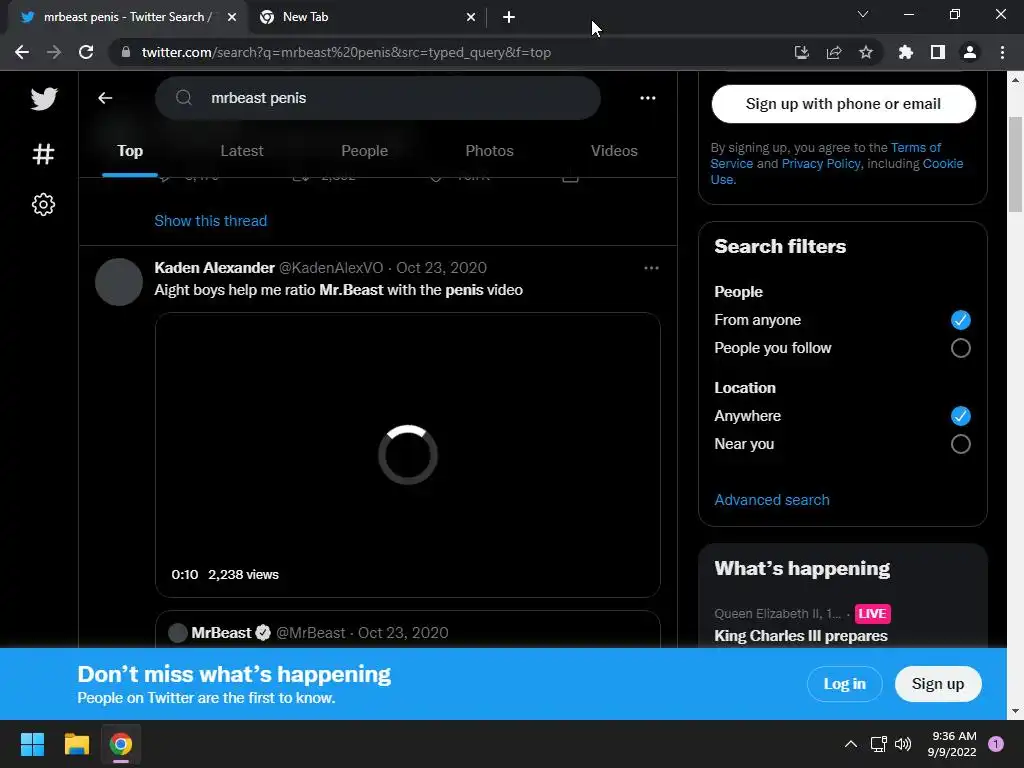
Task: Open Windows Start menu
Action: point(32,744)
